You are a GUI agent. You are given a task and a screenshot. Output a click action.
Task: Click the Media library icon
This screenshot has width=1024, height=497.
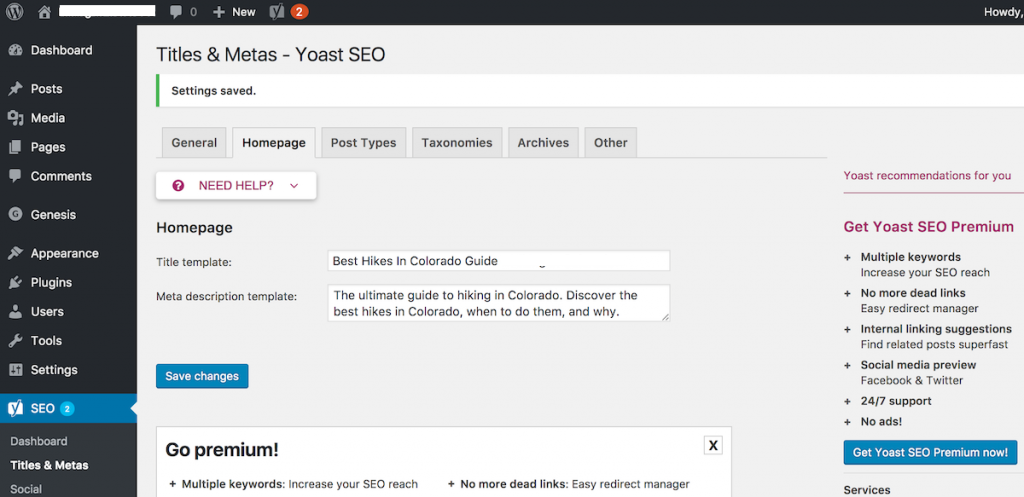click(16, 118)
